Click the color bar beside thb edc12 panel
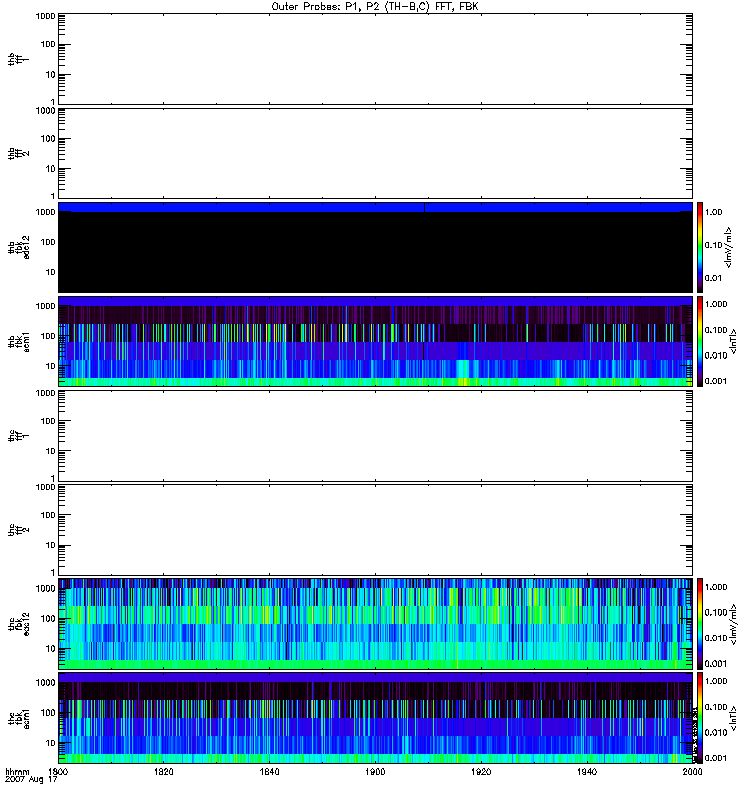Screen dimensions: 750x800 701,247
